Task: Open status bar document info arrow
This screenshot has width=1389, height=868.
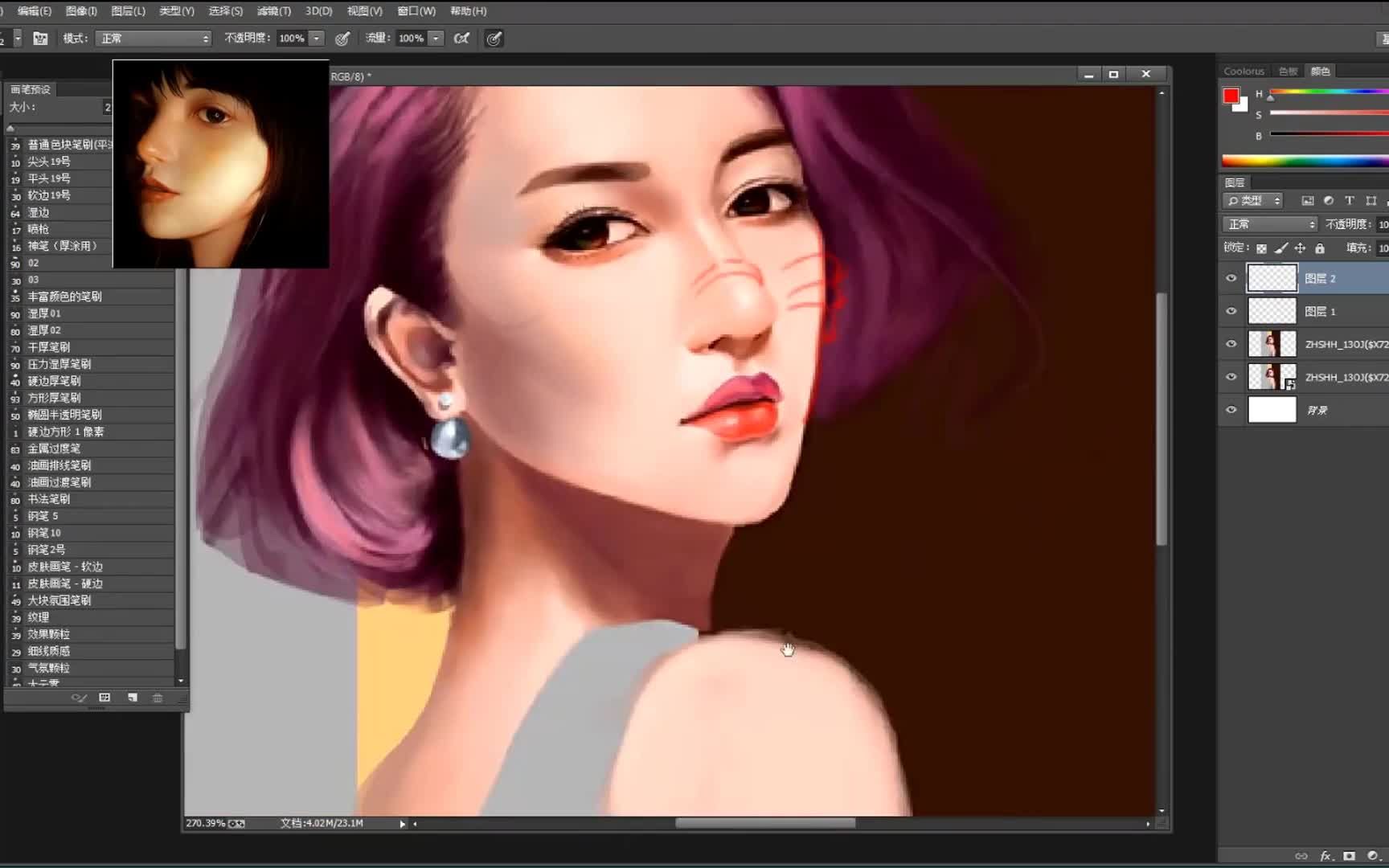Action: [402, 824]
